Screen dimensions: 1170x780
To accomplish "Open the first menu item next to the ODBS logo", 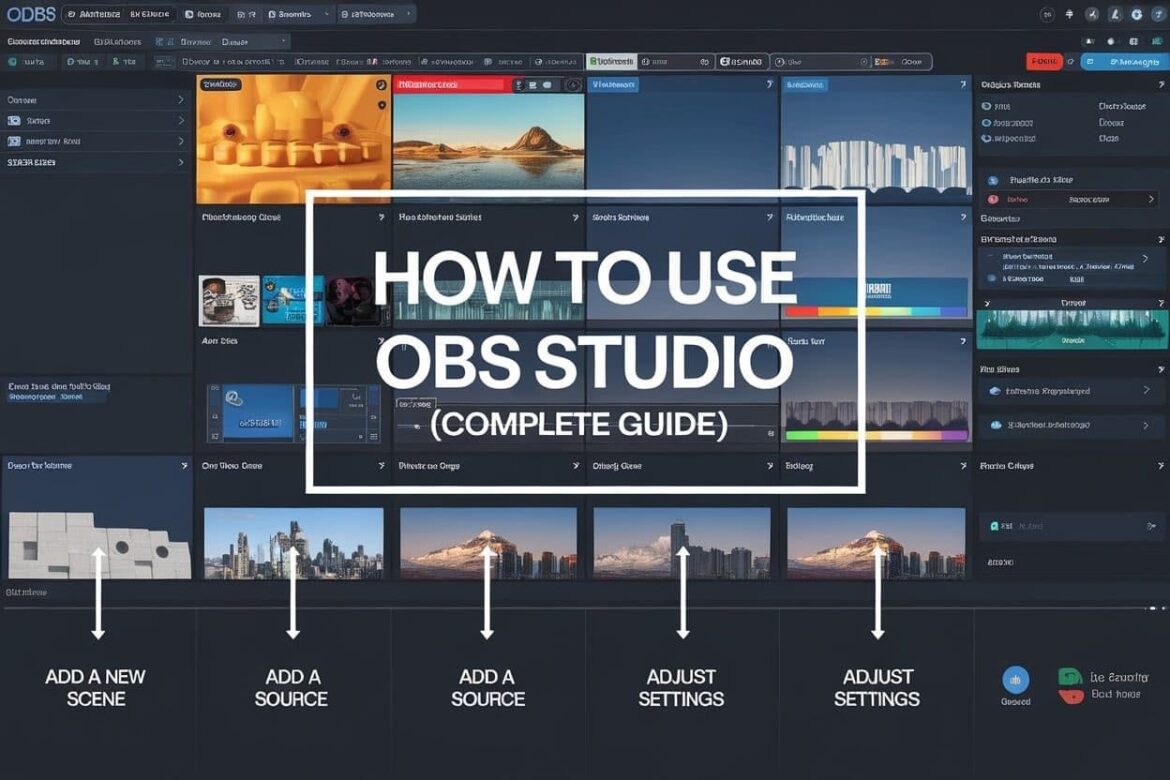I will tap(97, 14).
